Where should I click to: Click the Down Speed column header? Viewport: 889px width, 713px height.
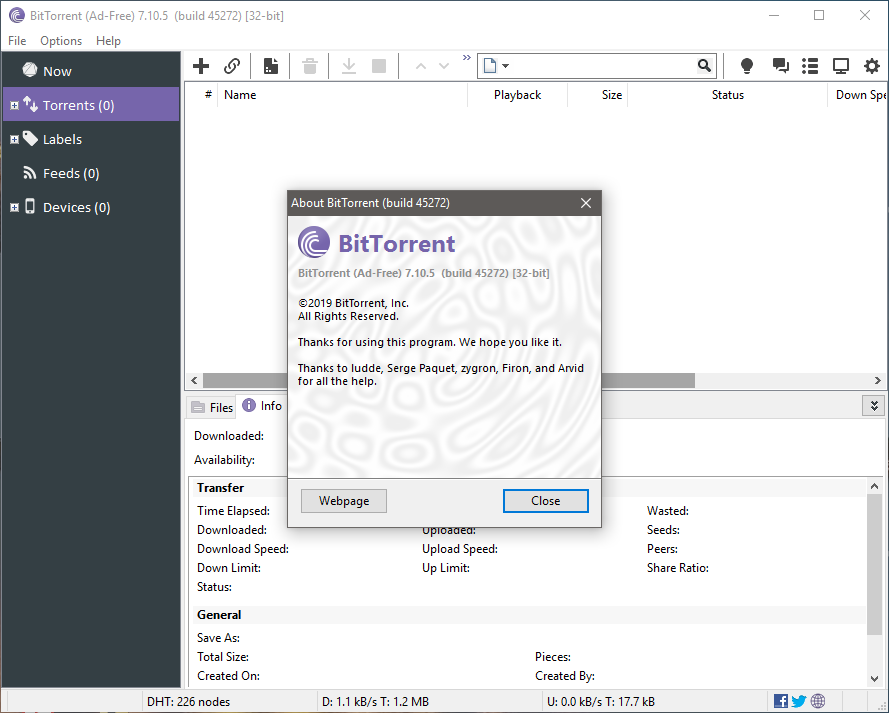[858, 95]
